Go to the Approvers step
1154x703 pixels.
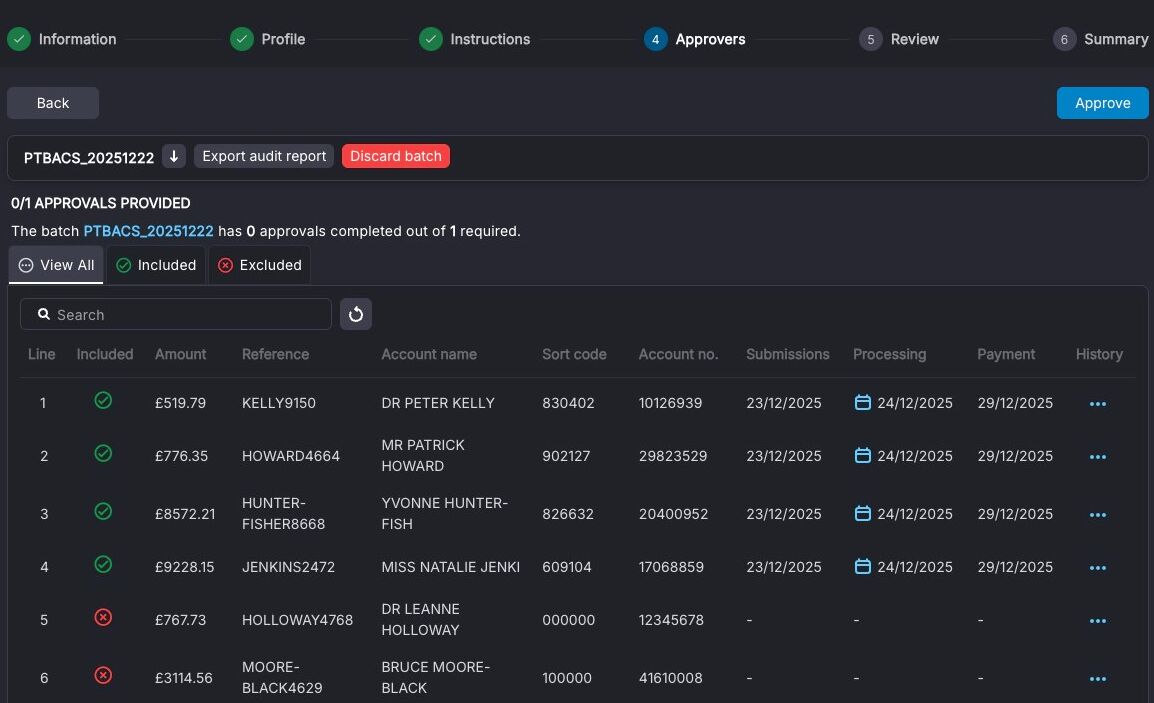(695, 39)
